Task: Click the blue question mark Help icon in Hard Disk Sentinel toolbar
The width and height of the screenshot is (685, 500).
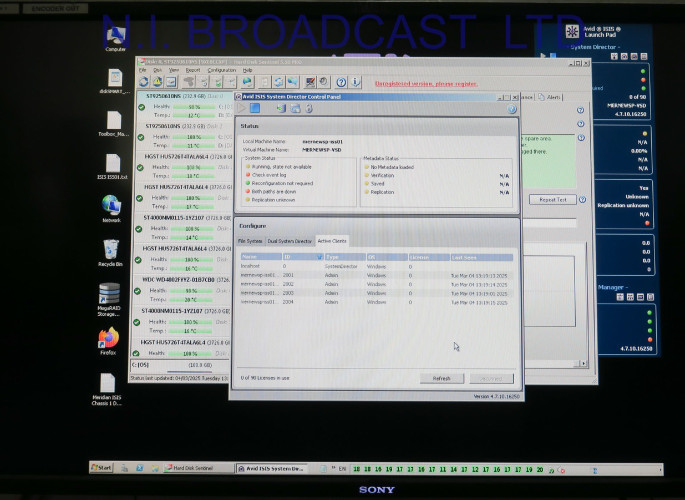Action: coord(341,82)
